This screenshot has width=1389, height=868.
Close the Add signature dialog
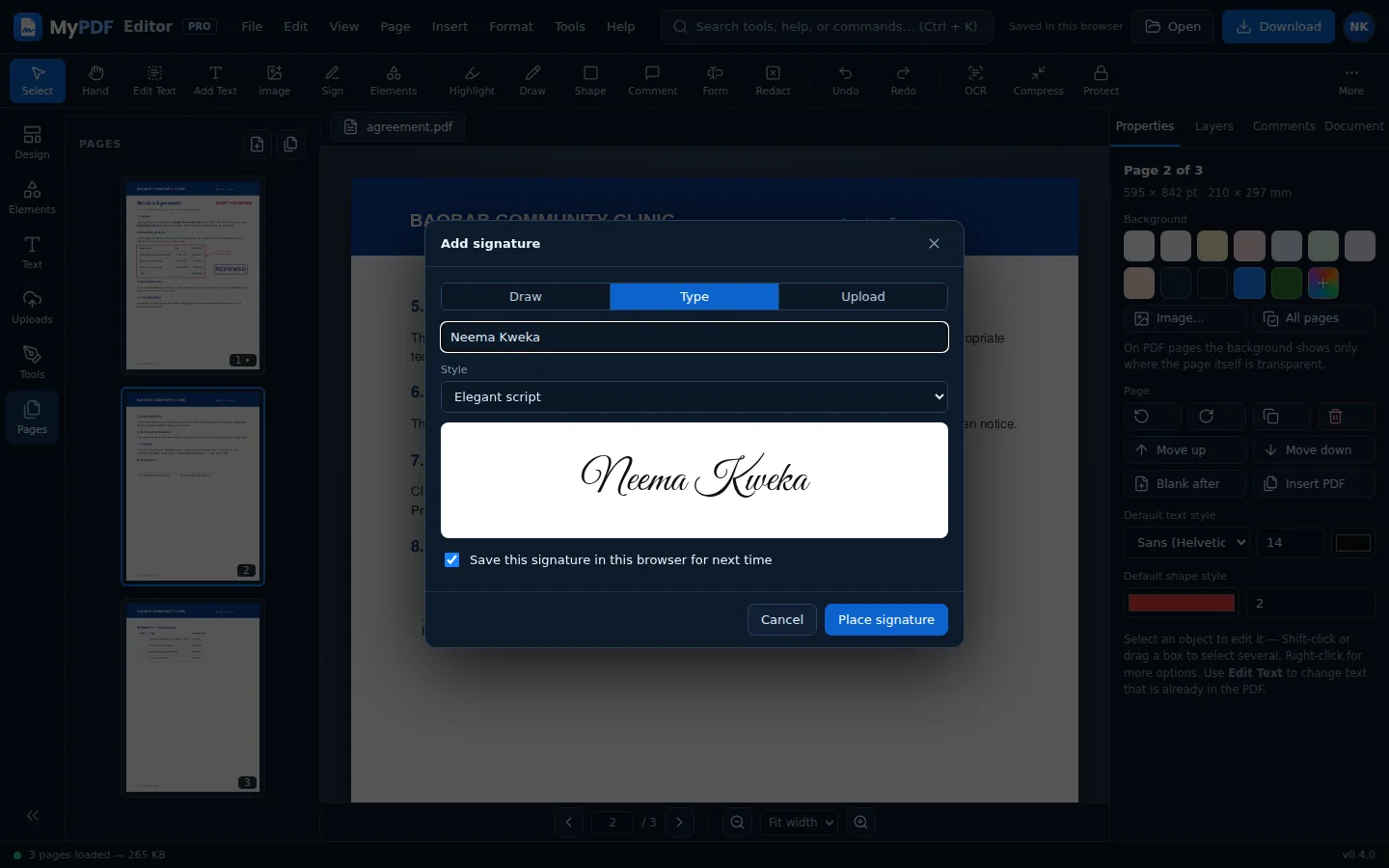[x=934, y=244]
